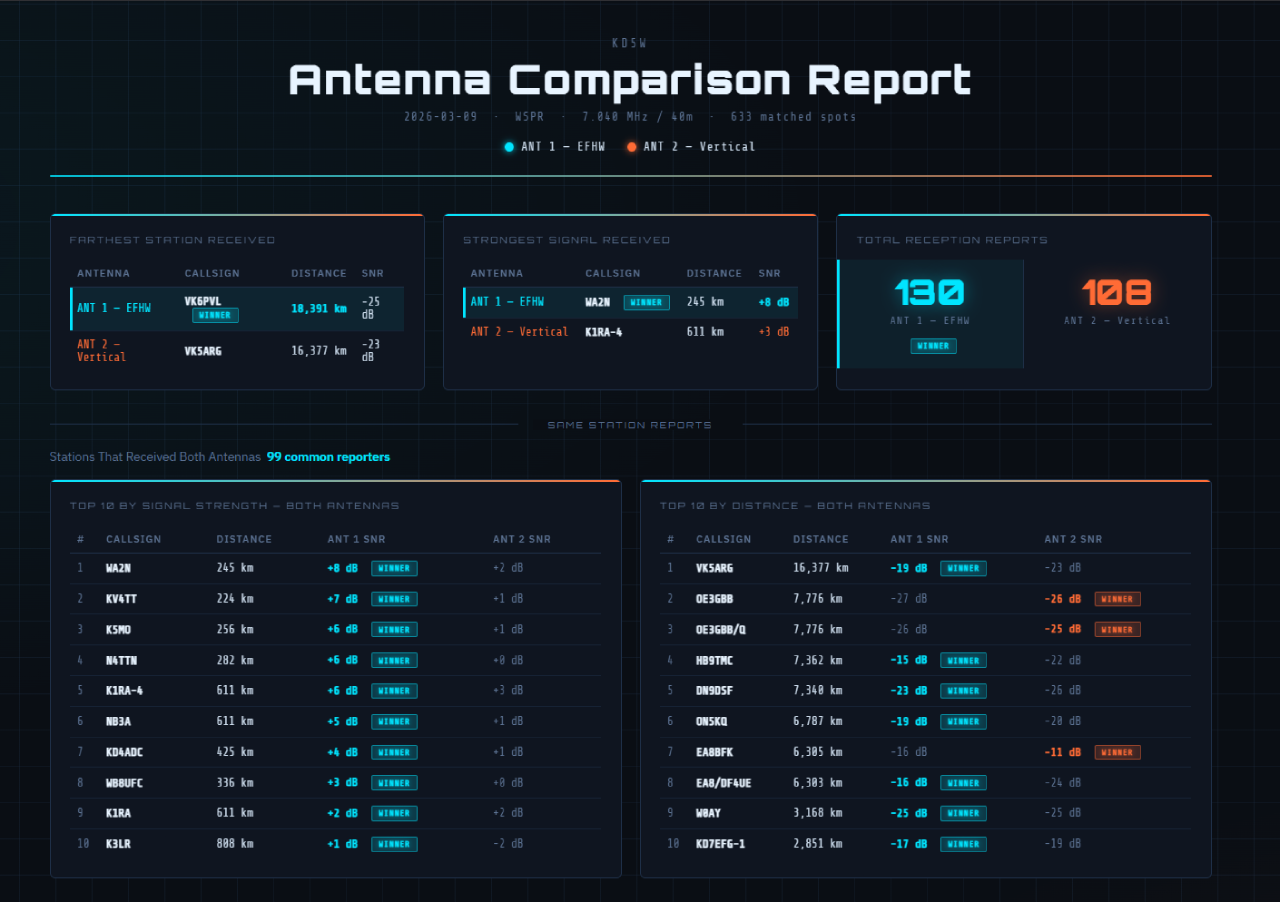Open the 99 common reporters link
The width and height of the screenshot is (1280, 902).
point(328,457)
